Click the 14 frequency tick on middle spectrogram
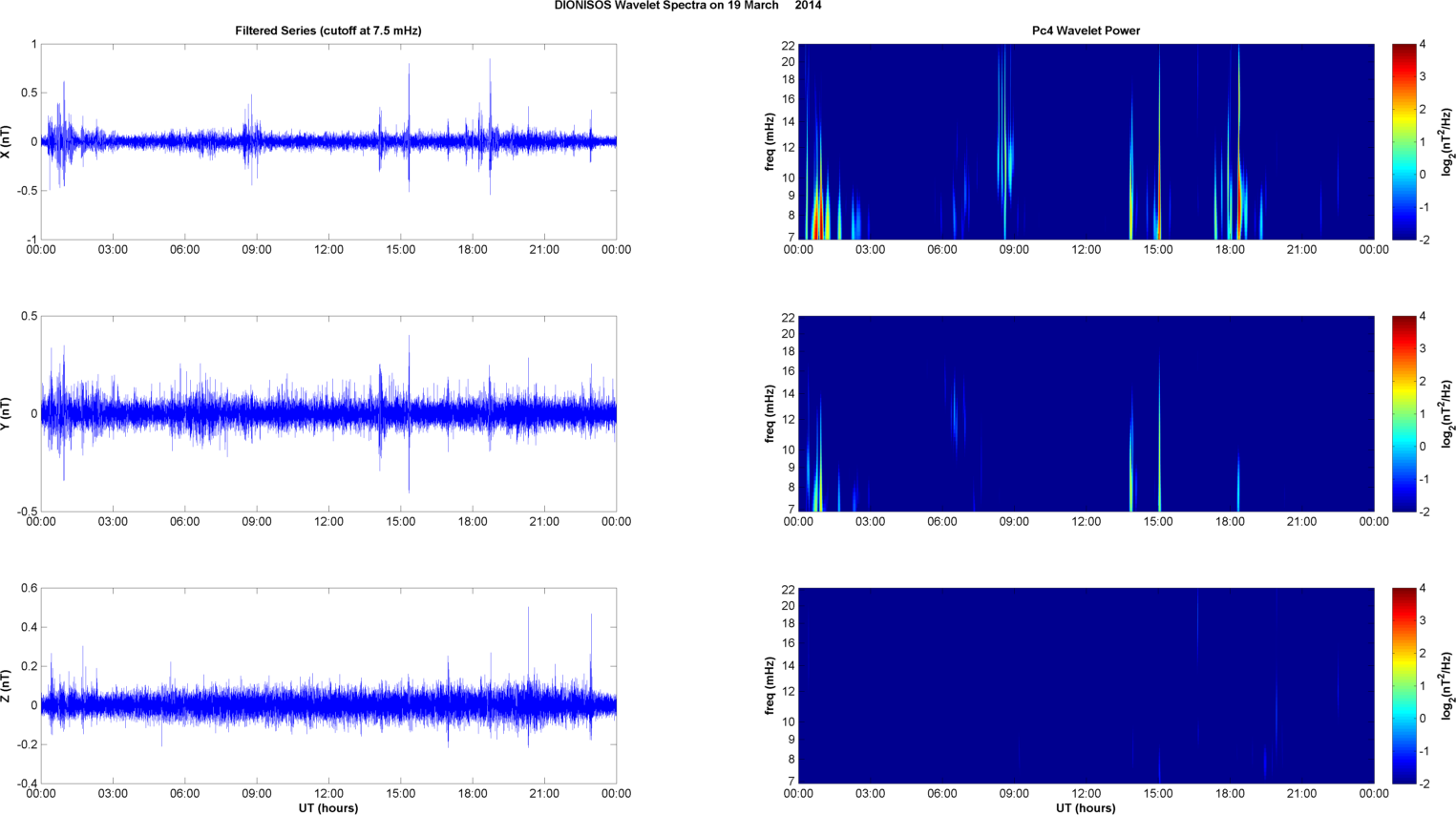Screen dimensions: 1456x815 point(789,393)
